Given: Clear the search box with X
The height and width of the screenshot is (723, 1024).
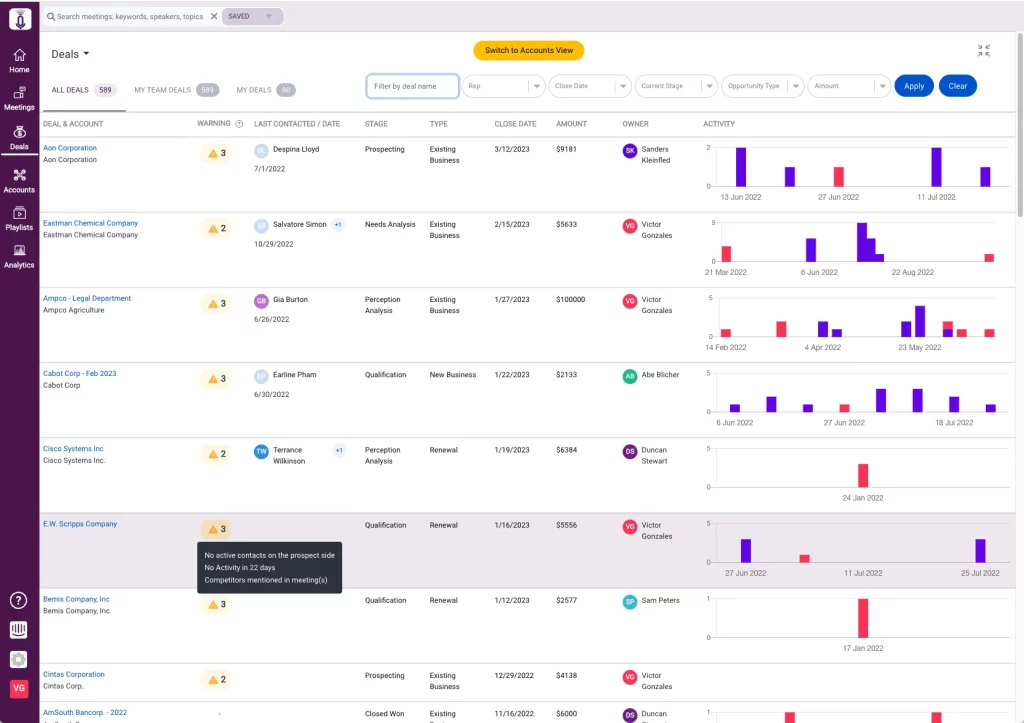Looking at the screenshot, I should click(214, 16).
